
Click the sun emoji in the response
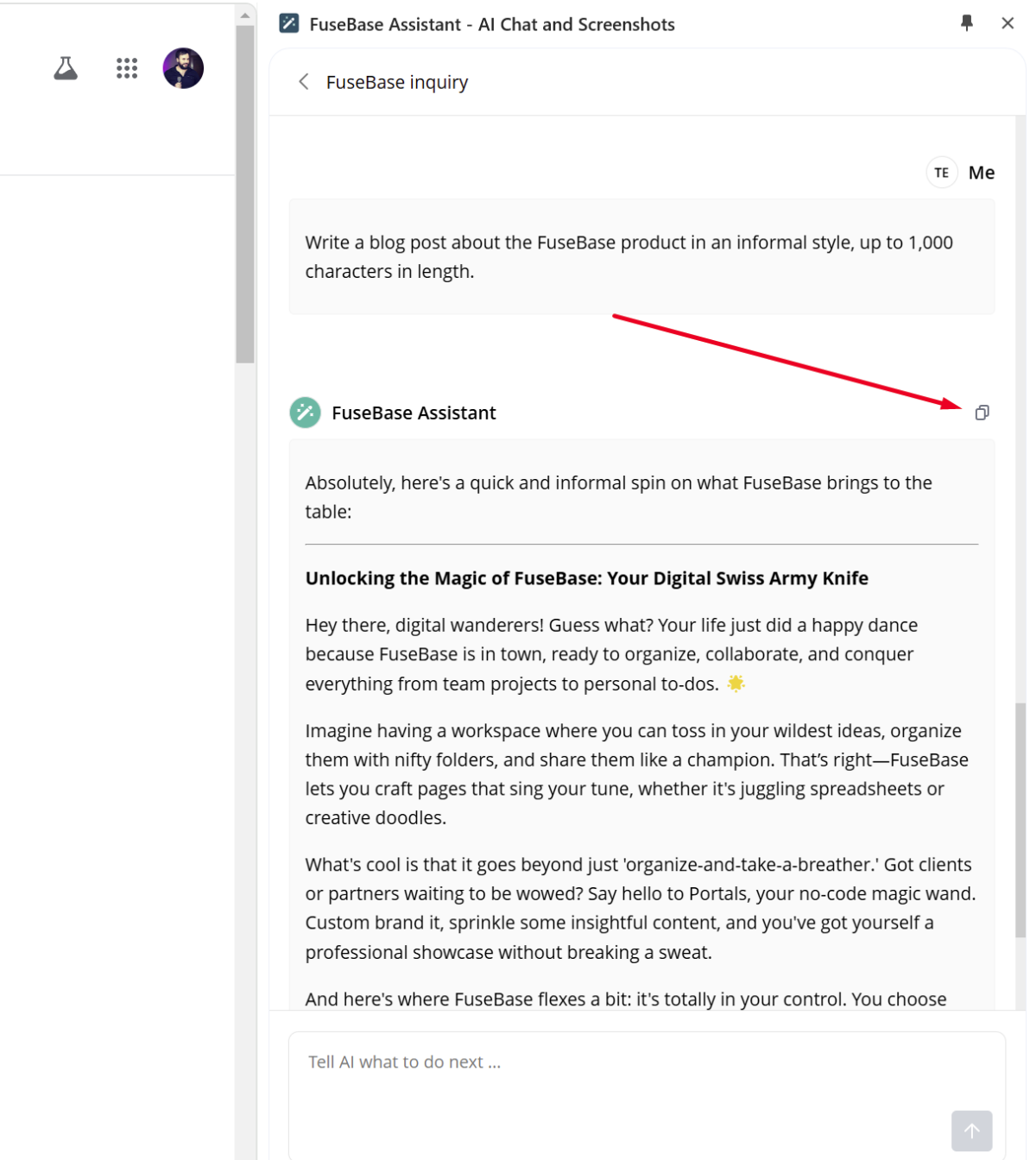pyautogui.click(x=736, y=683)
